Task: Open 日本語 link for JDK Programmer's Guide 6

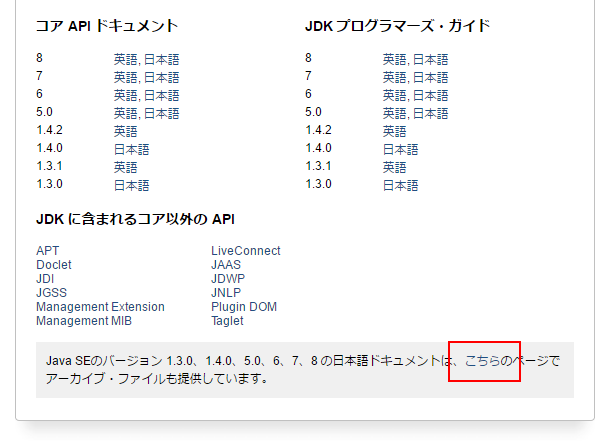Action: click(430, 95)
